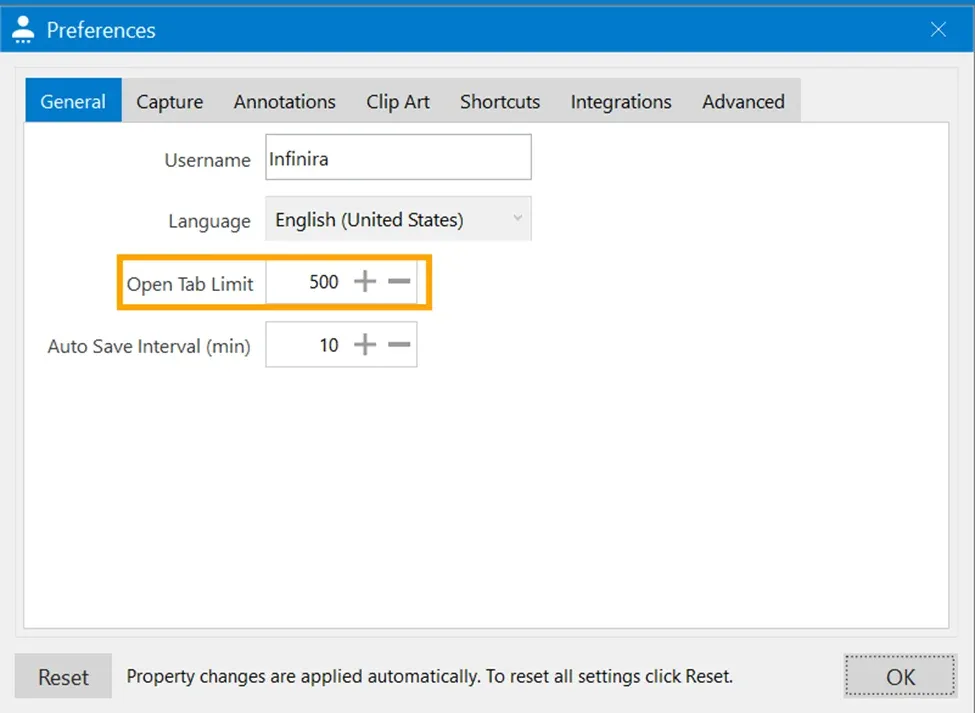Click the Preferences user icon in title bar
Viewport: 975px width, 713px height.
(23, 29)
